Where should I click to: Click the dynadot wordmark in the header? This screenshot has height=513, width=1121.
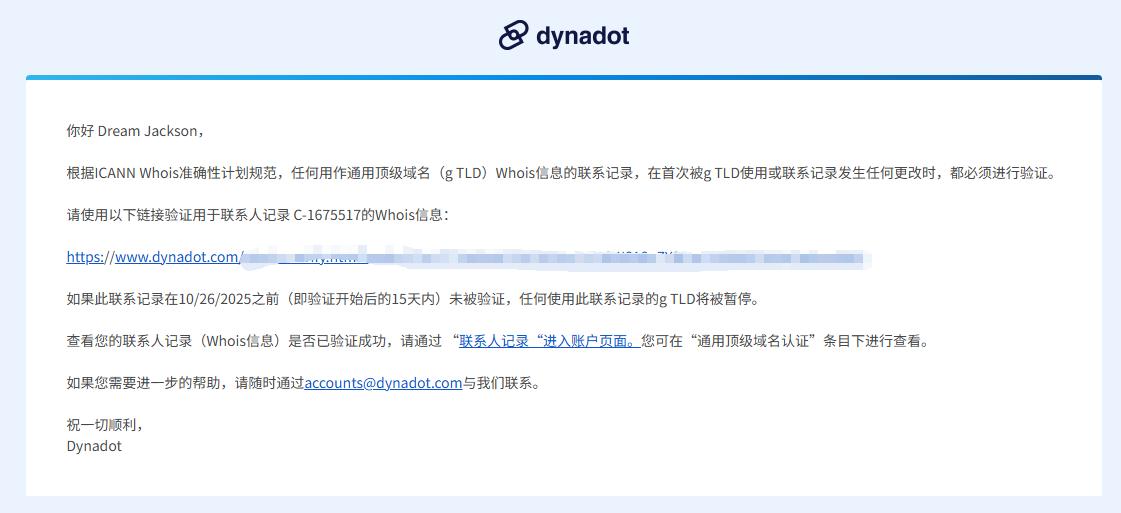click(583, 37)
